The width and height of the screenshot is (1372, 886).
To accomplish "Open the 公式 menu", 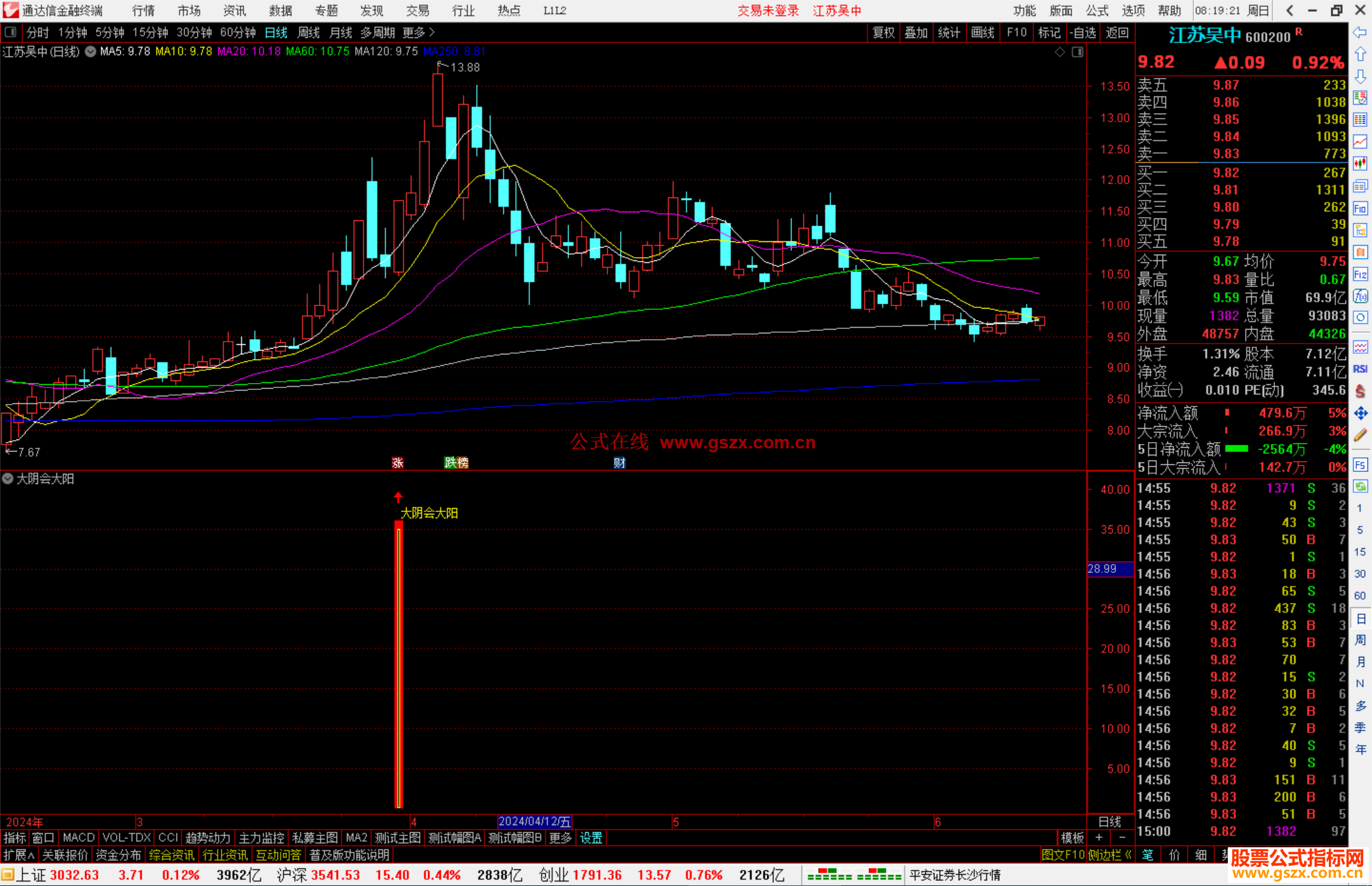I will pyautogui.click(x=1097, y=11).
